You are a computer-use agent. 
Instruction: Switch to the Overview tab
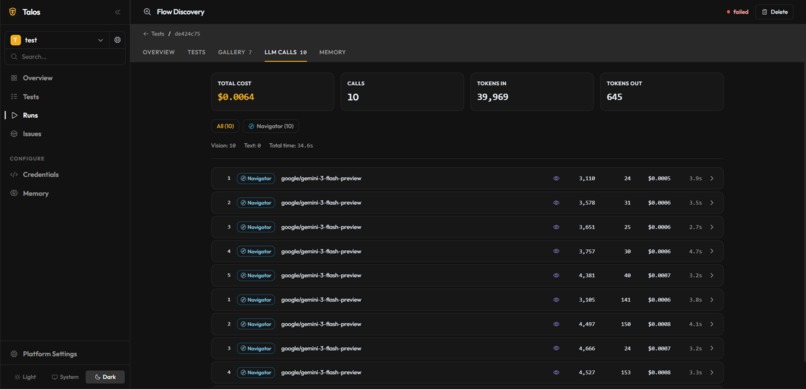coord(159,52)
